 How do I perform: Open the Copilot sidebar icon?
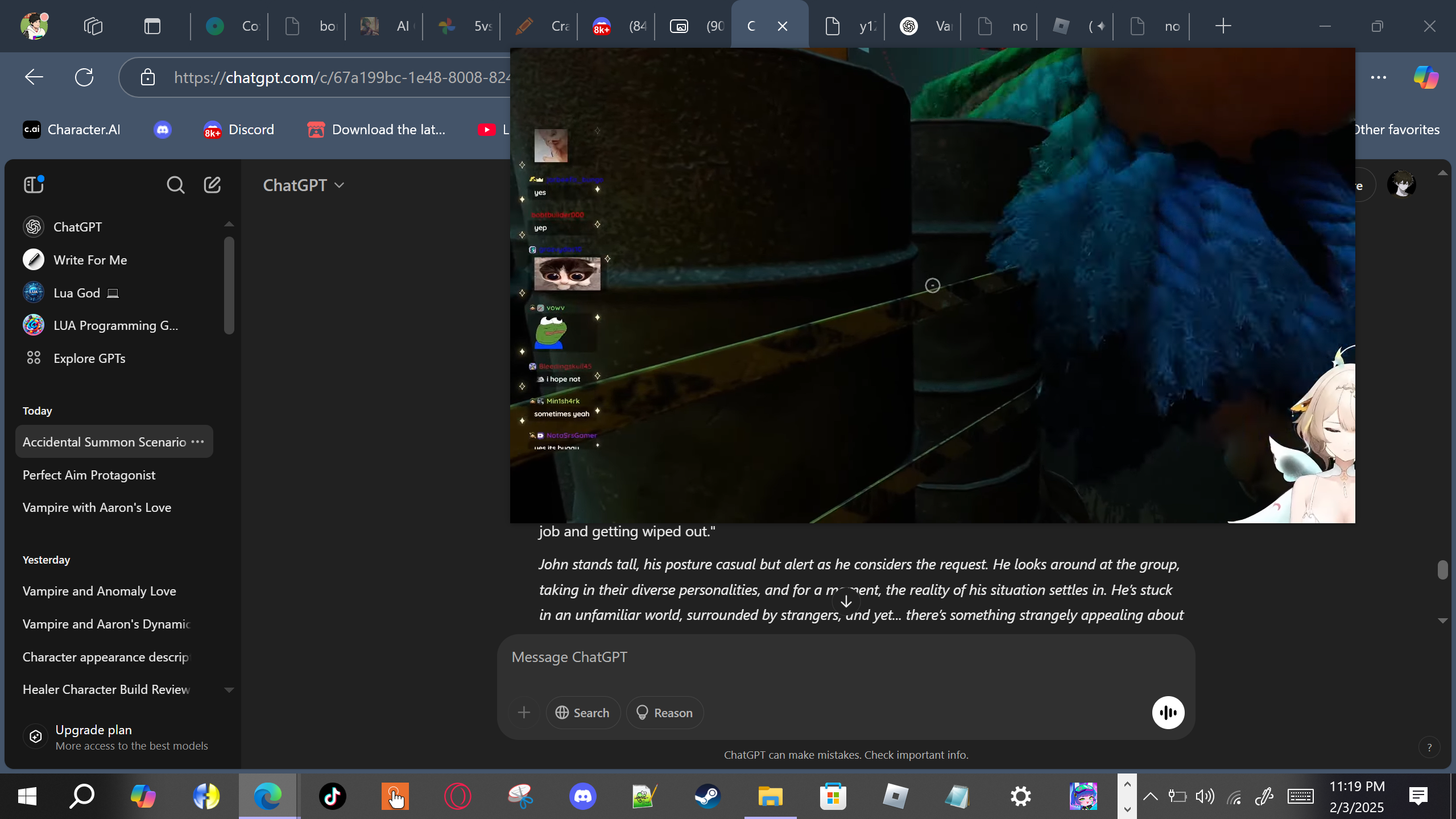click(1426, 77)
